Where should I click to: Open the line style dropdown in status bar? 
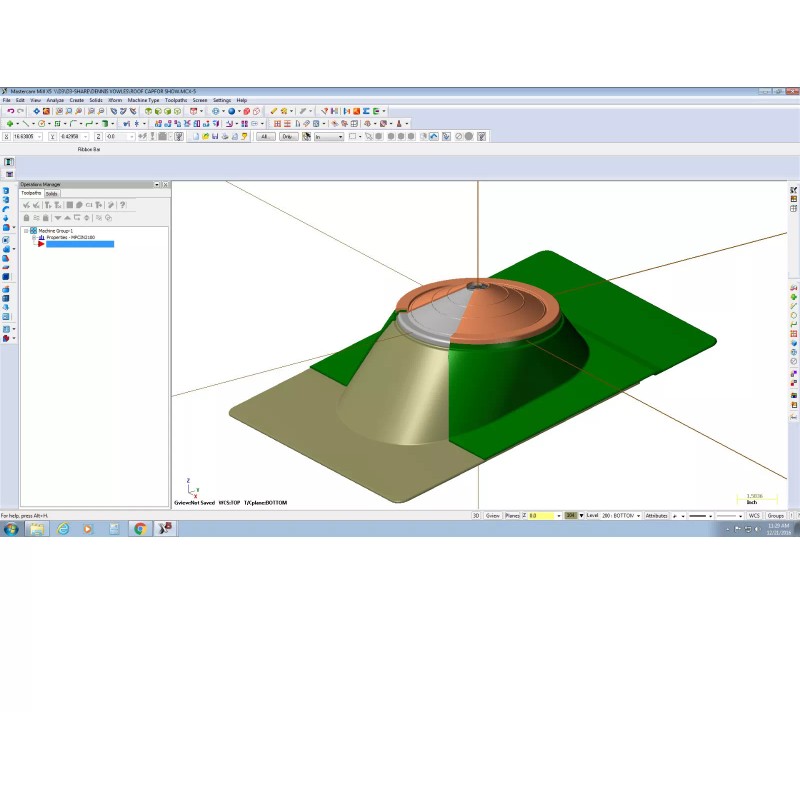click(710, 516)
